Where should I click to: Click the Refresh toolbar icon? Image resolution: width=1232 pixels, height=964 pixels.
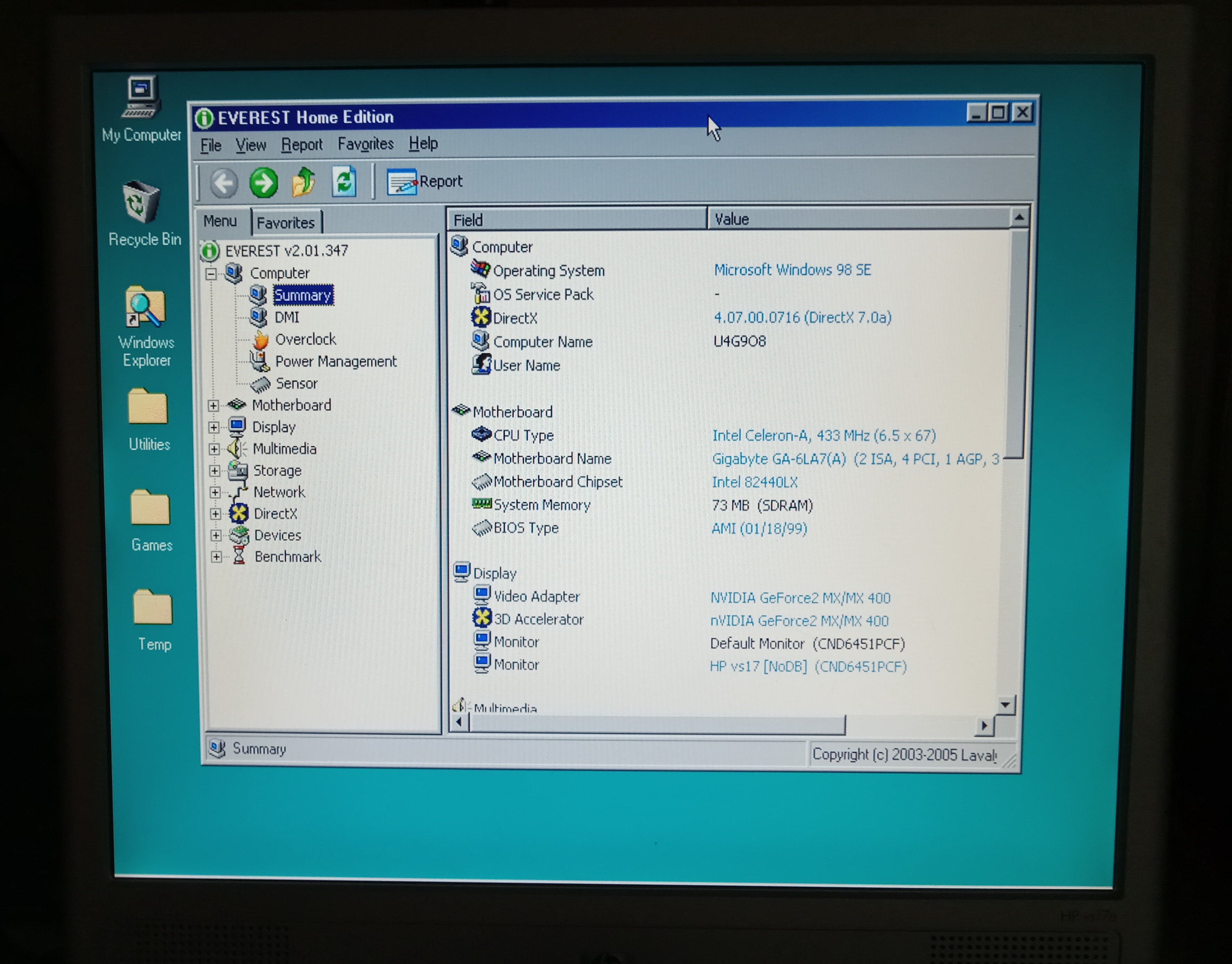point(344,182)
